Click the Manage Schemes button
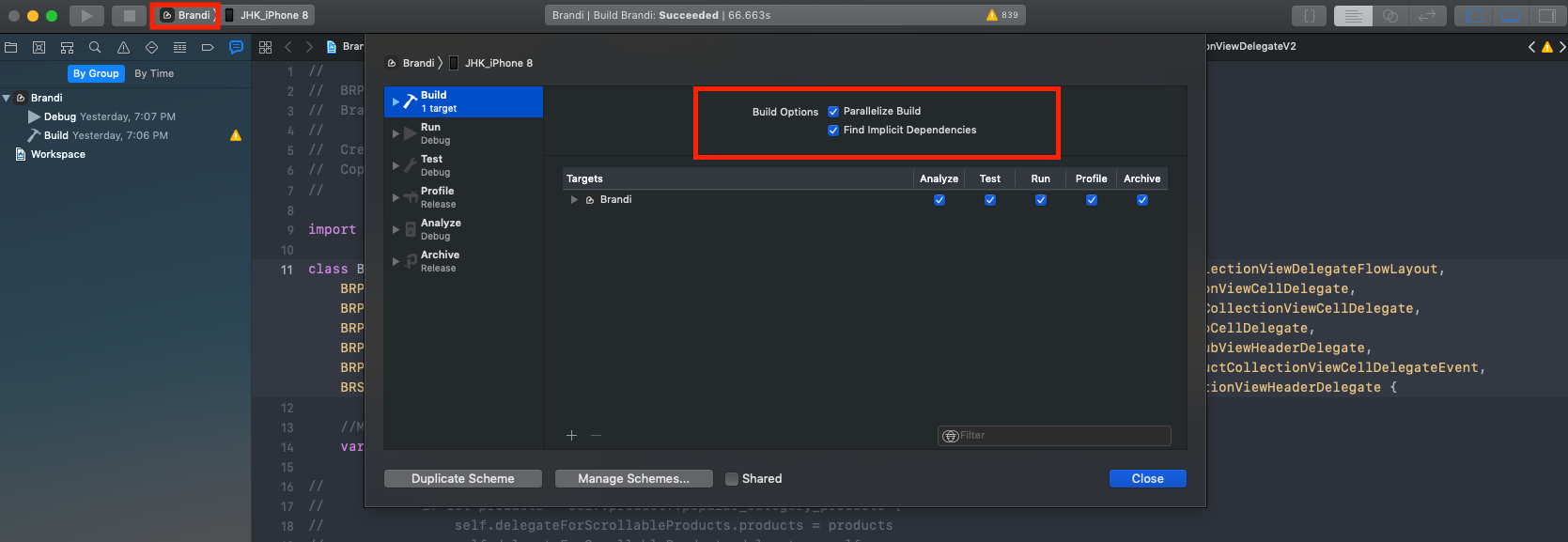 coord(633,479)
